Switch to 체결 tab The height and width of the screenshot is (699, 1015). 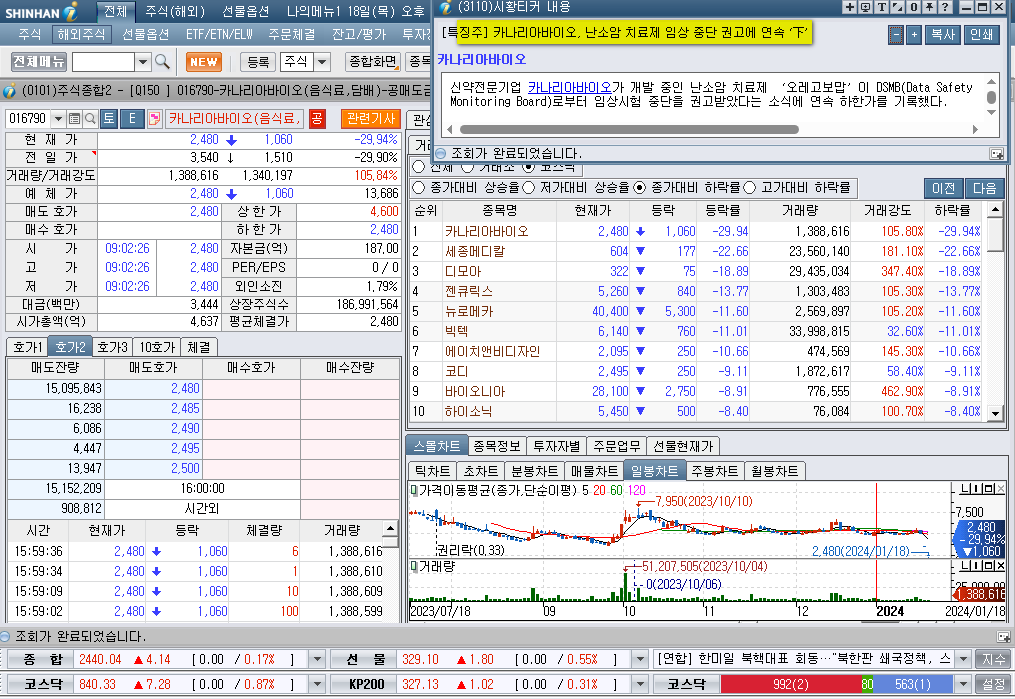click(x=199, y=348)
